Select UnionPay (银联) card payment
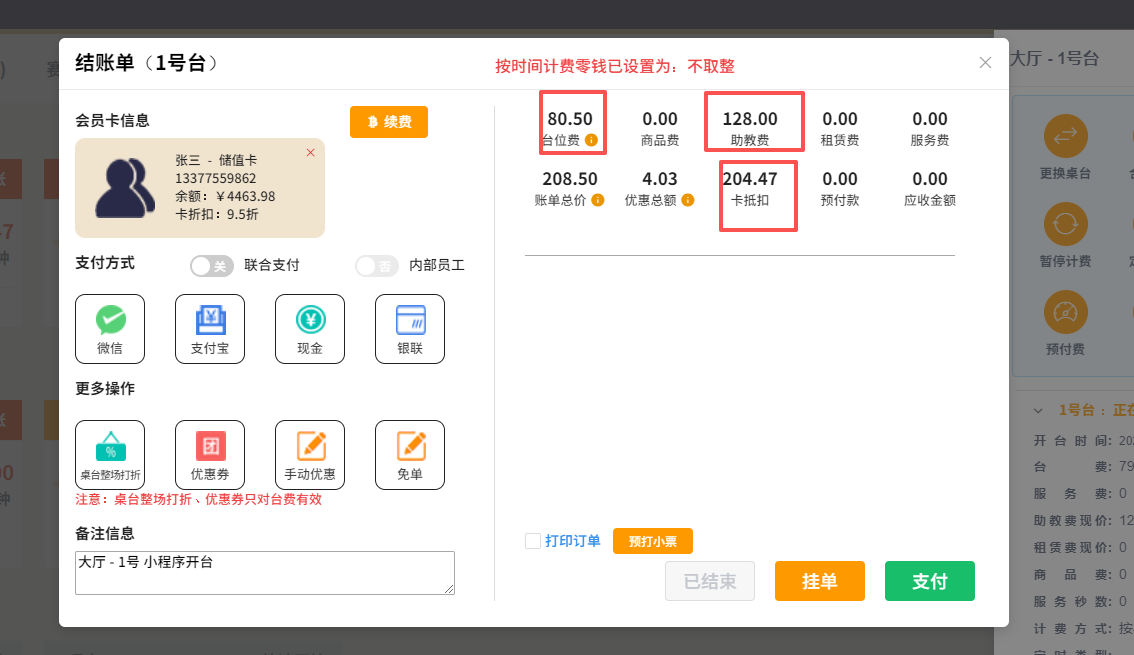Viewport: 1134px width, 655px height. click(x=410, y=329)
